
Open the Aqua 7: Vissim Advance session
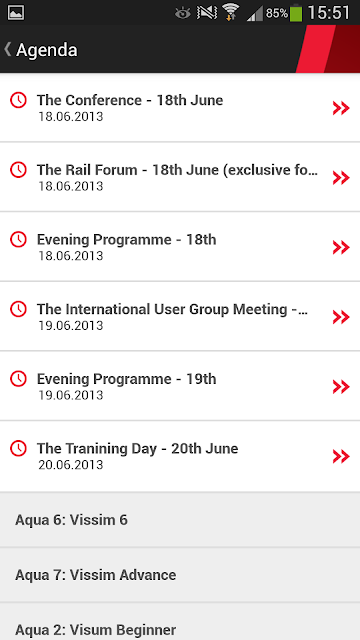pos(180,575)
